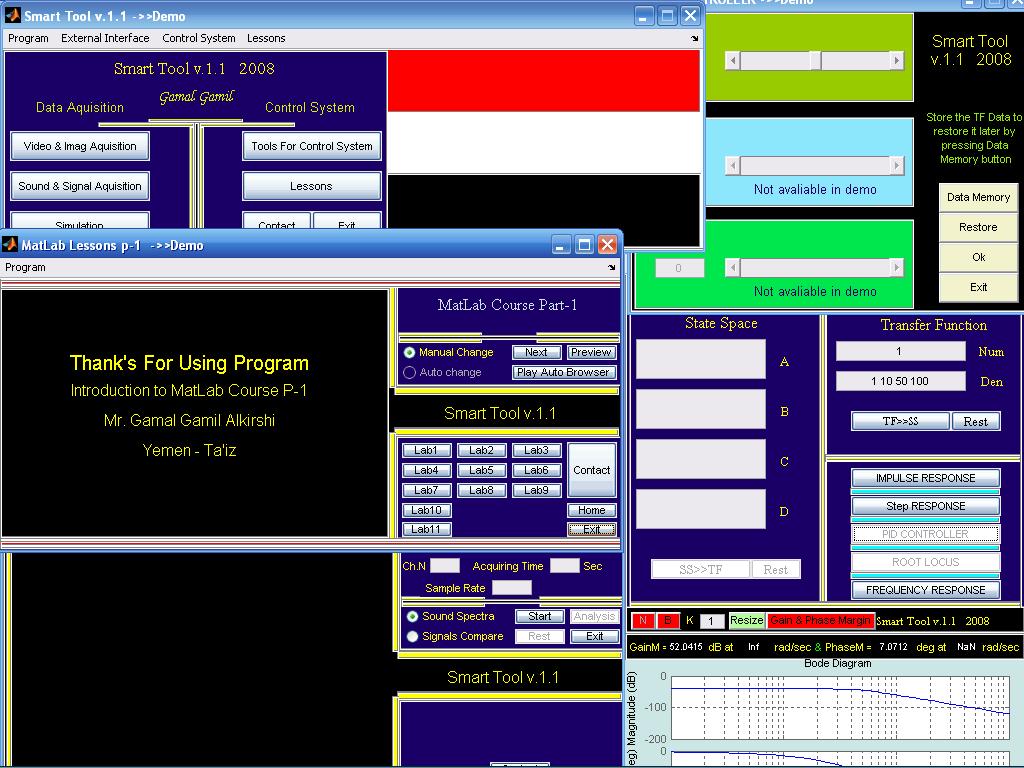Open Lab11 lesson
Viewport: 1024px width, 768px height.
(x=426, y=529)
